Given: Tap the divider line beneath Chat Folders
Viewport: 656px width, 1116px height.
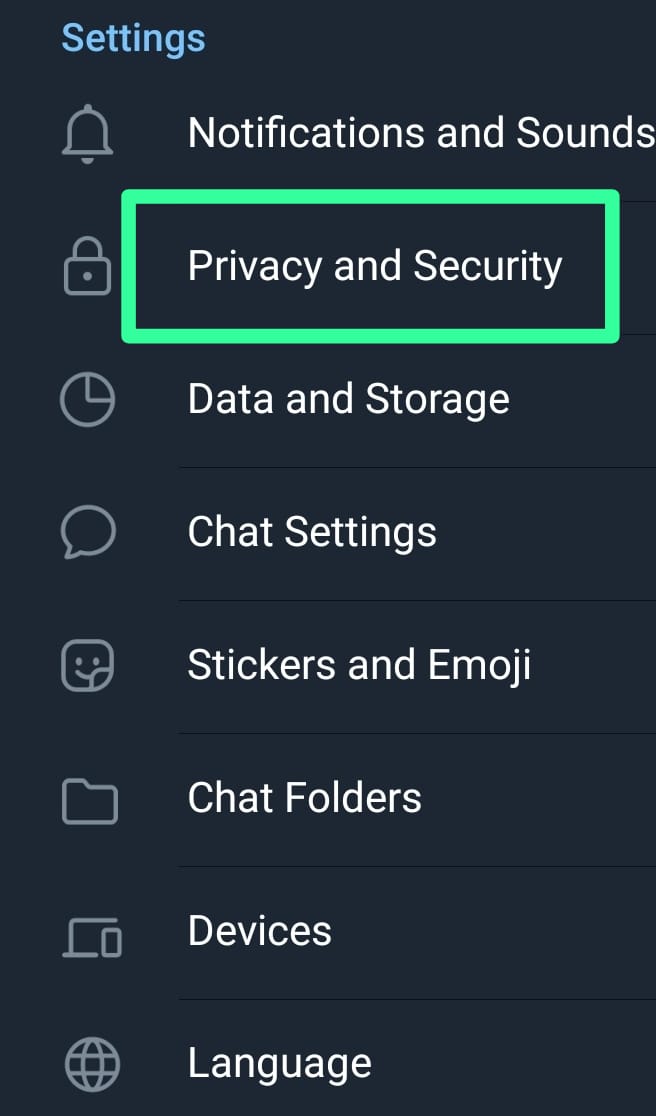Looking at the screenshot, I should [417, 866].
